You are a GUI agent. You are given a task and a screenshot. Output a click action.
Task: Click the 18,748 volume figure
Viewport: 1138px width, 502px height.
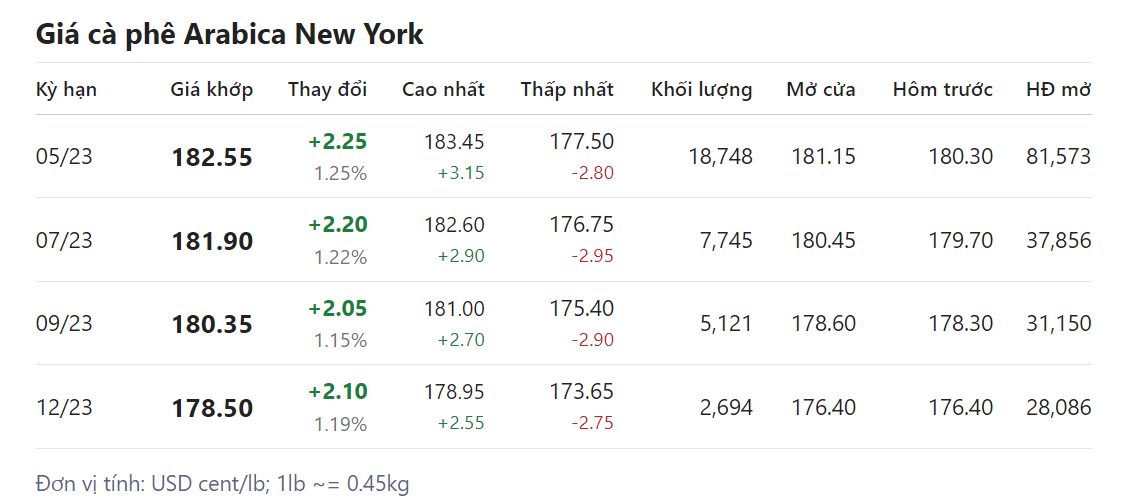pyautogui.click(x=720, y=157)
